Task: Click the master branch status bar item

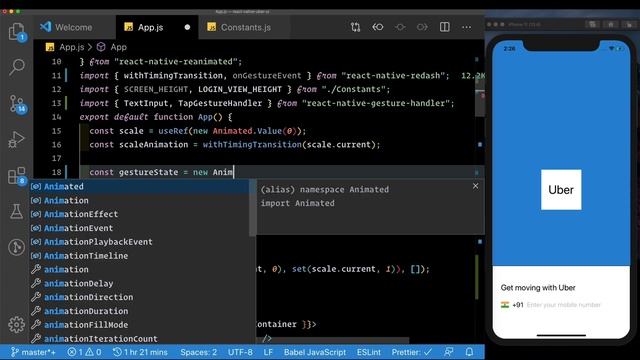Action: pyautogui.click(x=33, y=352)
